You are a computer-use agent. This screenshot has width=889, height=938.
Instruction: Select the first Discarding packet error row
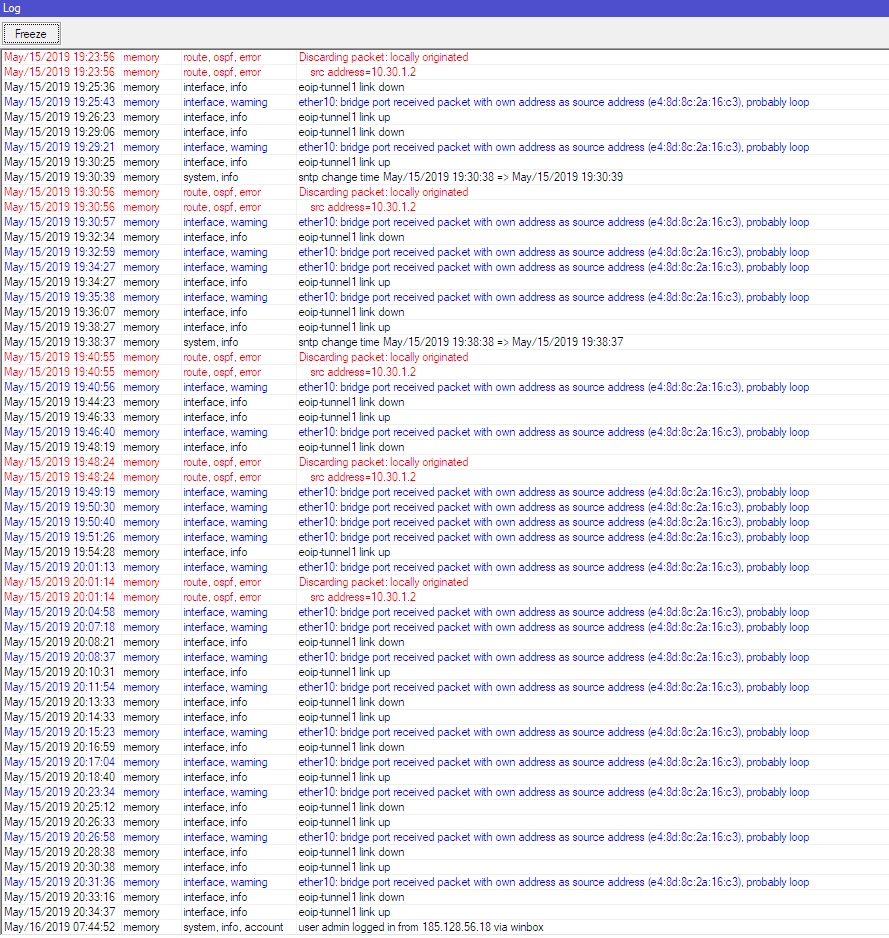click(x=380, y=57)
